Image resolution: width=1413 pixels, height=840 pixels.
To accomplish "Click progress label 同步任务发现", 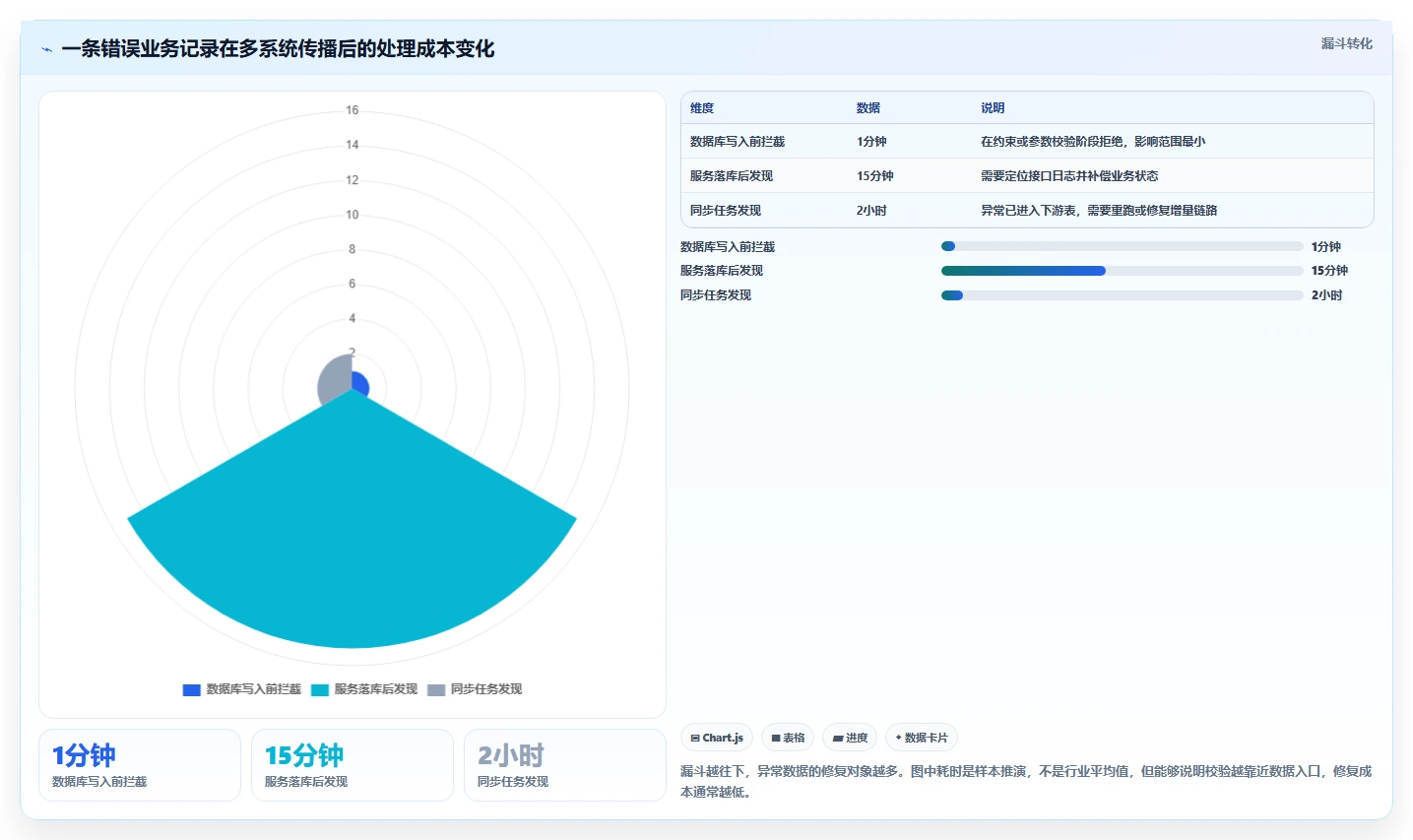I will pyautogui.click(x=716, y=295).
